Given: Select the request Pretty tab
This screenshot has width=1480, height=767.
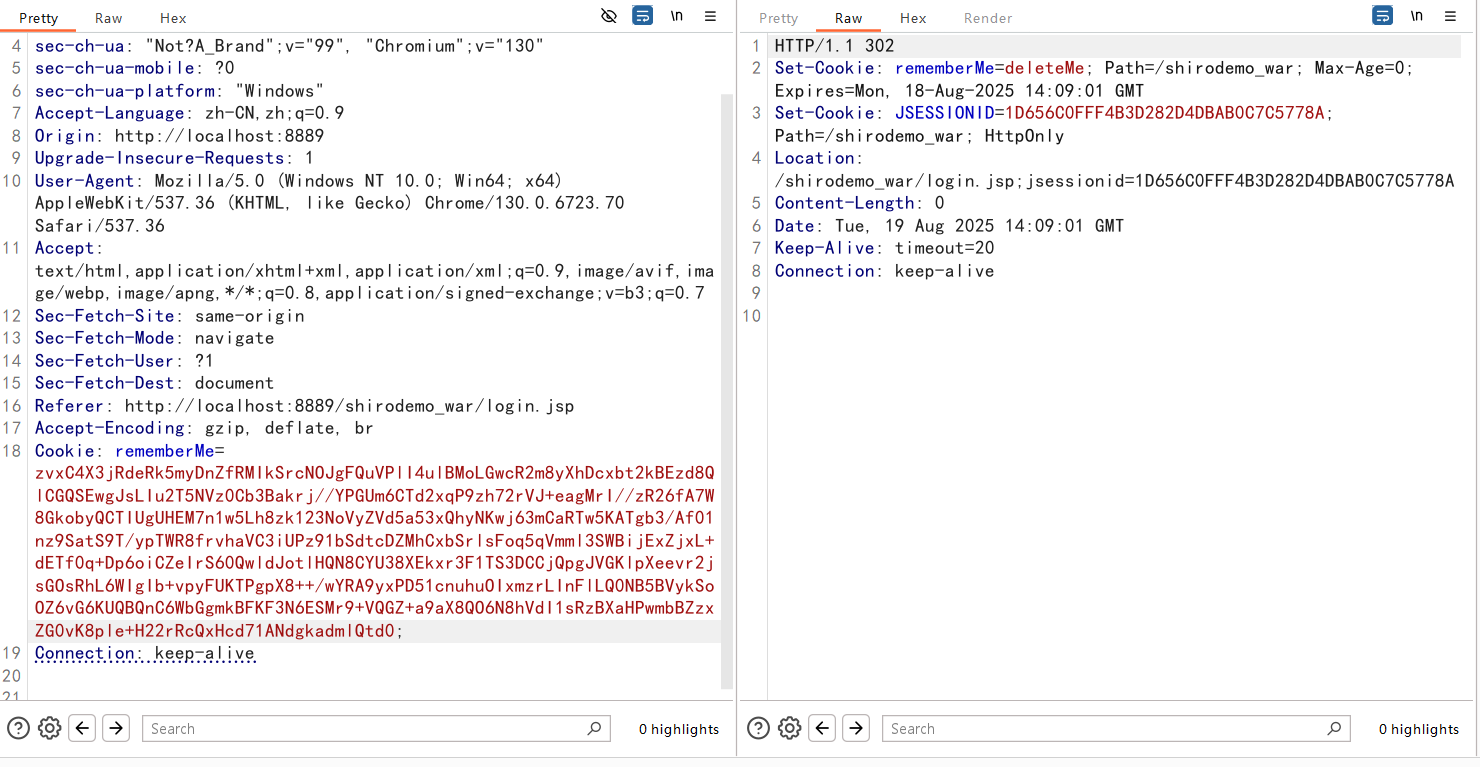Looking at the screenshot, I should point(39,18).
